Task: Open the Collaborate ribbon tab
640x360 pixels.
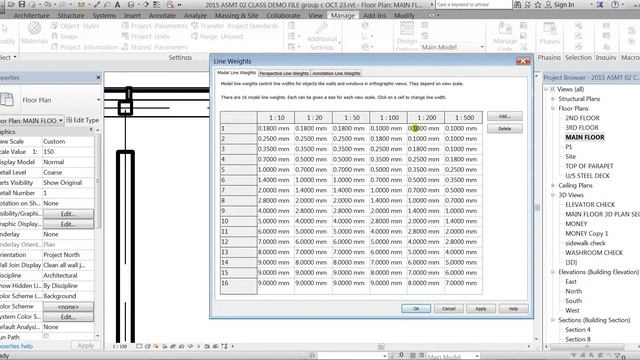Action: [x=283, y=16]
